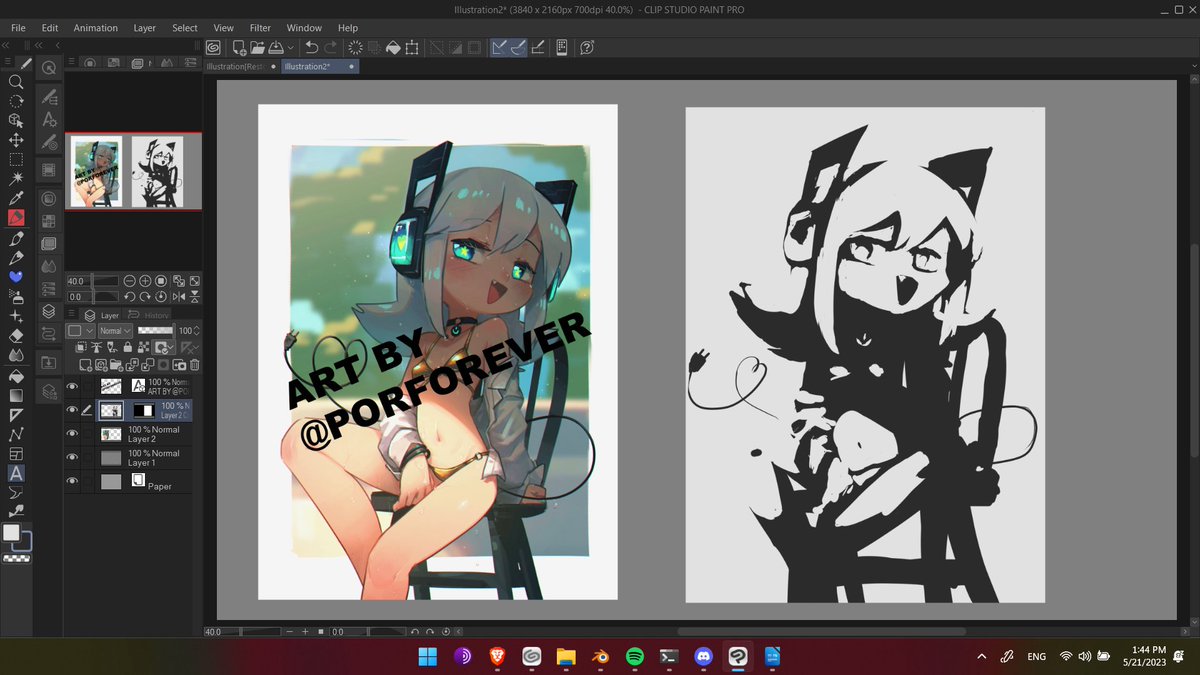1200x675 pixels.
Task: Select the Text tool (A icon)
Action: click(16, 473)
